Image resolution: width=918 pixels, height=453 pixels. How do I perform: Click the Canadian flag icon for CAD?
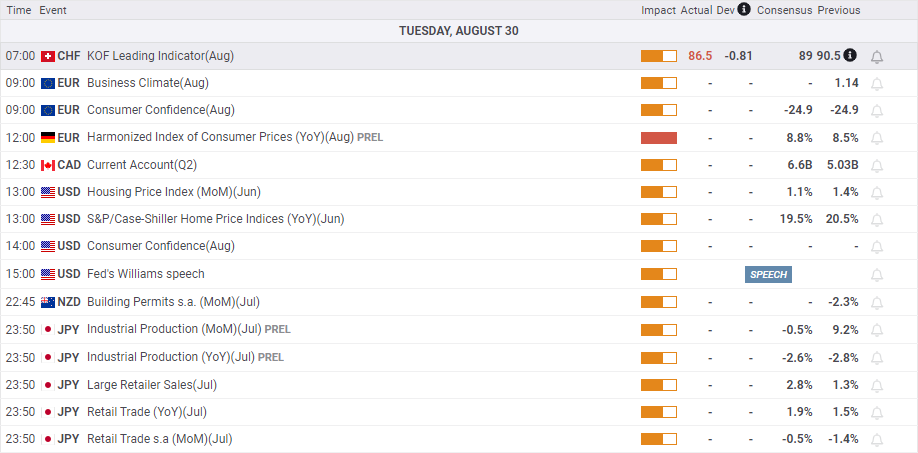coord(48,165)
